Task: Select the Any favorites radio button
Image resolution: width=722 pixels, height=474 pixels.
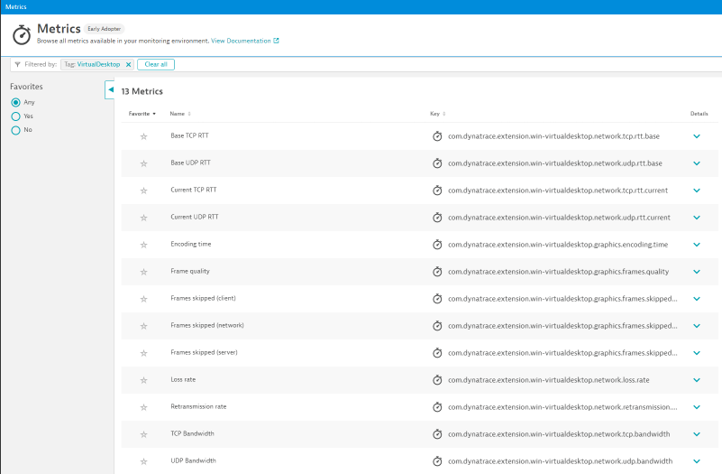Action: tap(16, 102)
